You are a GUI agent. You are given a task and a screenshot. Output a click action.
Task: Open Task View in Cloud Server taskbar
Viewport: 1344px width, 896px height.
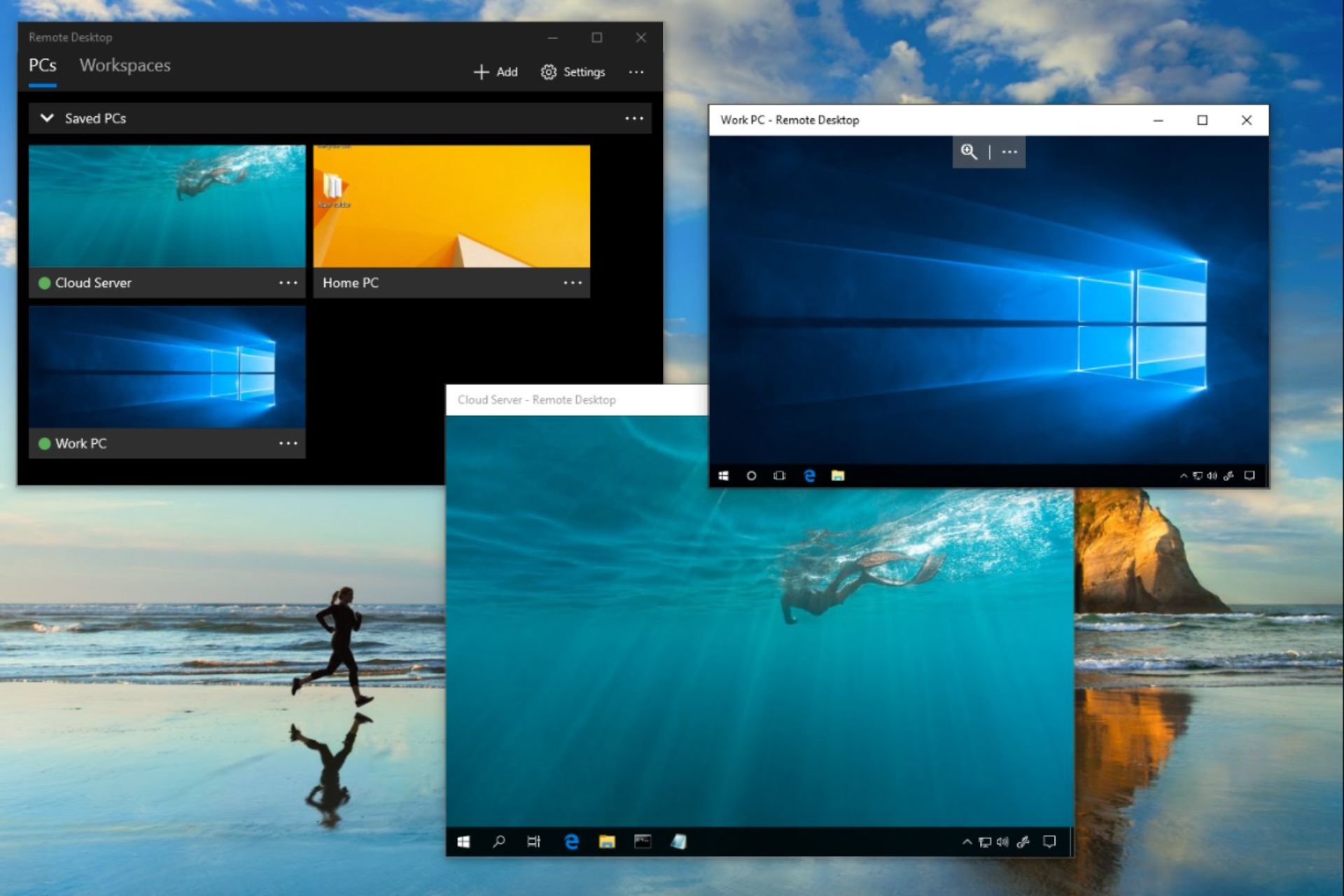[x=534, y=841]
